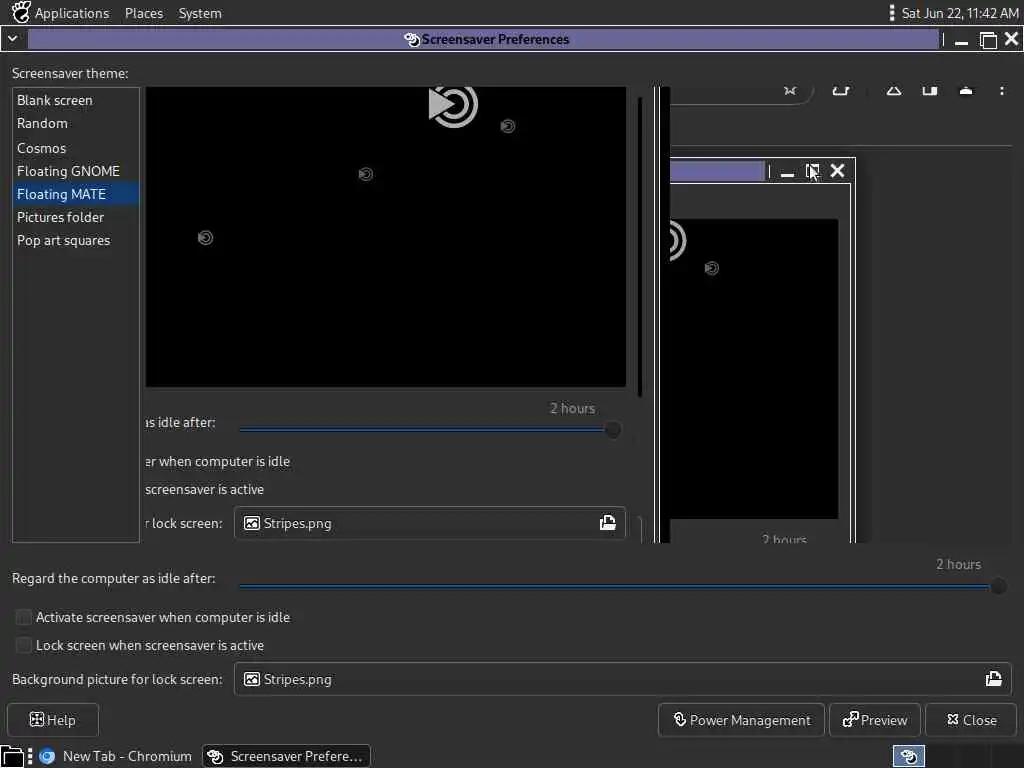
Task: Pick the Floating GNOME theme
Action: coord(76,171)
